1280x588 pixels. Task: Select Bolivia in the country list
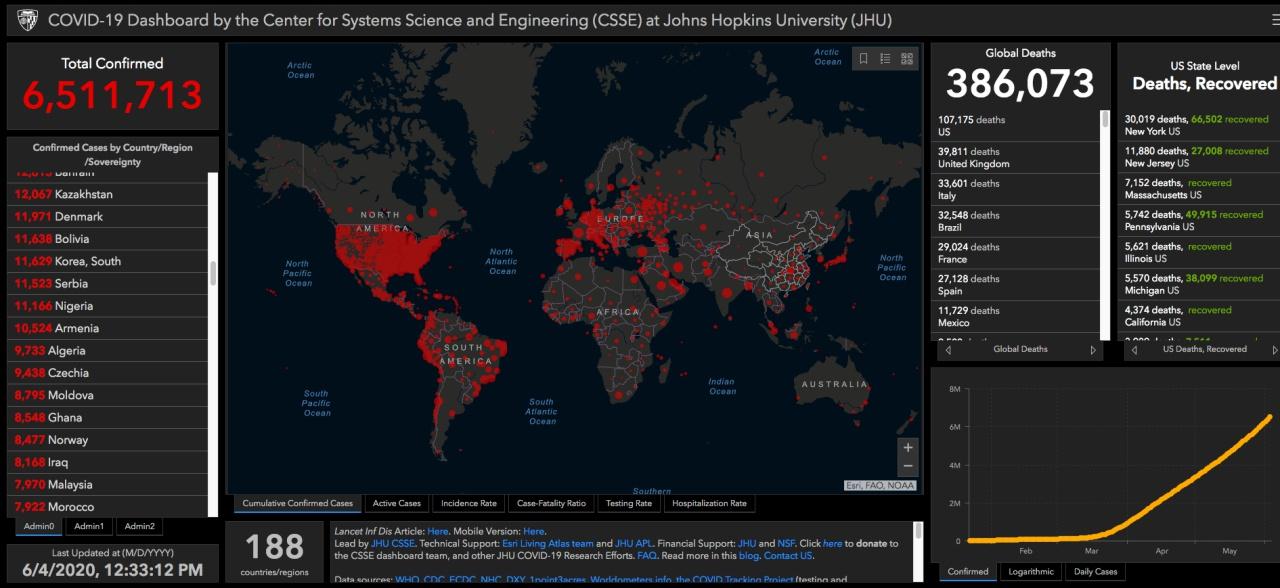pyautogui.click(x=107, y=239)
